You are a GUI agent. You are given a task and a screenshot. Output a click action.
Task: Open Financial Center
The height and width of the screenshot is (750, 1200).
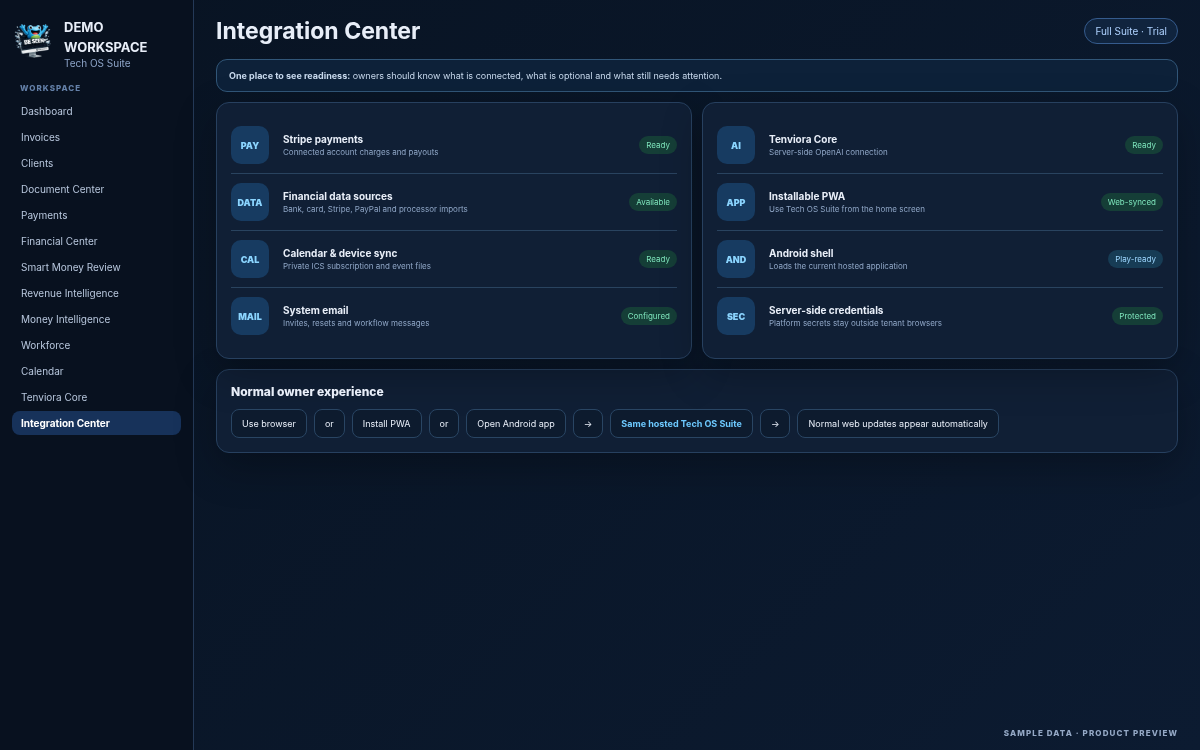[x=96, y=241]
